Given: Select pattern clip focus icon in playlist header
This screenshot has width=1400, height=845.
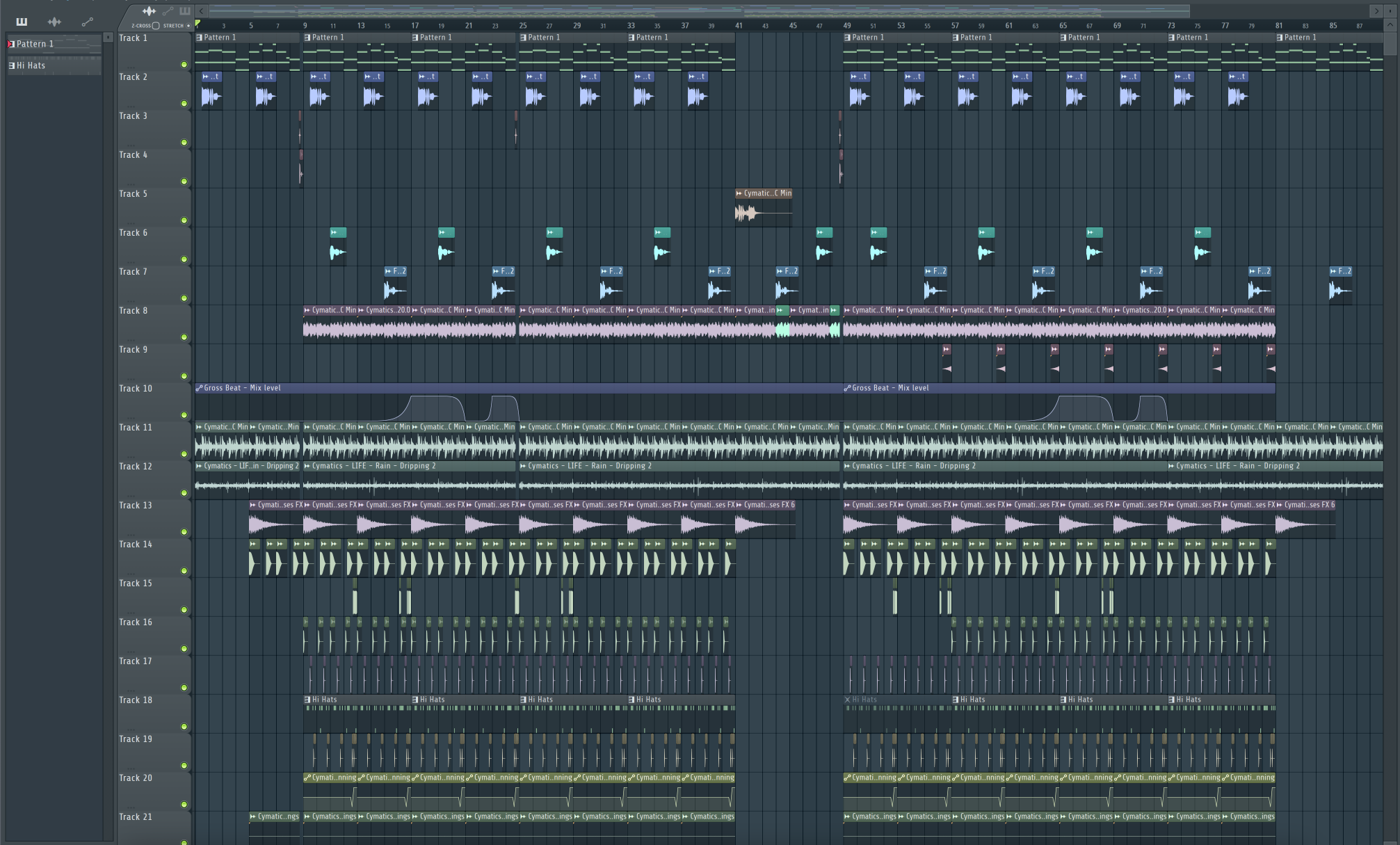Looking at the screenshot, I should [x=184, y=11].
